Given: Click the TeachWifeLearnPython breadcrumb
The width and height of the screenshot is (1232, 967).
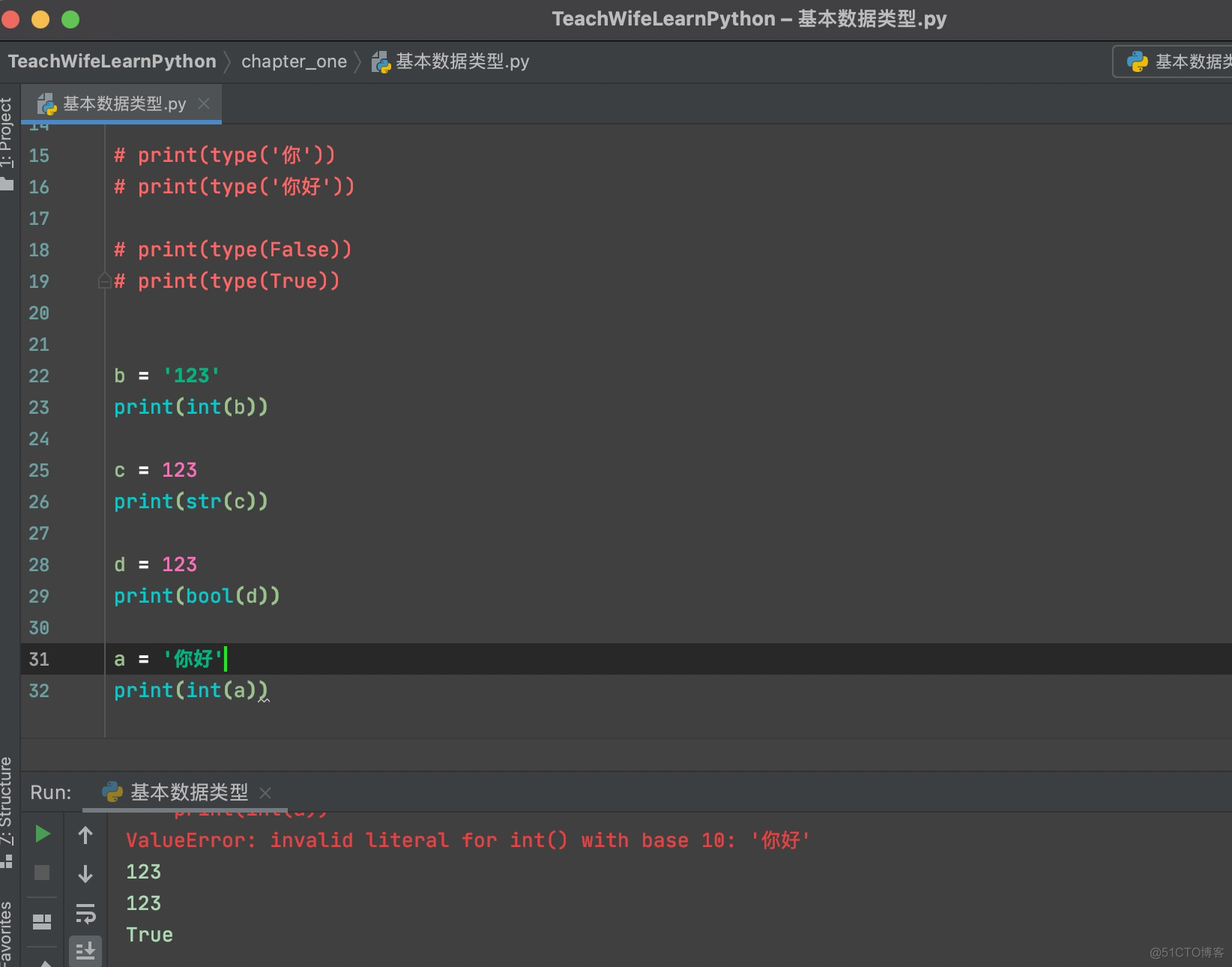Looking at the screenshot, I should [x=112, y=61].
